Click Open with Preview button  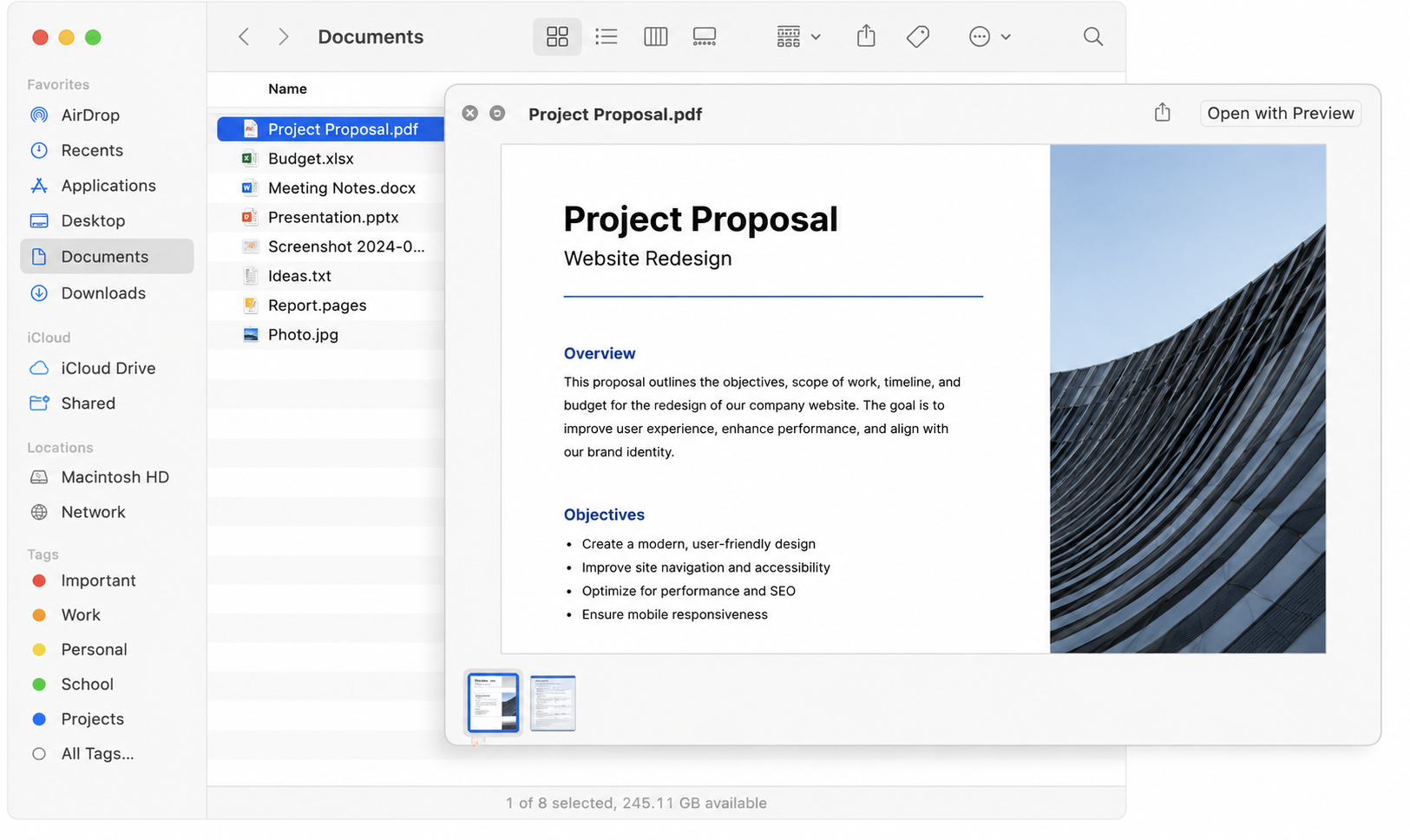1281,114
